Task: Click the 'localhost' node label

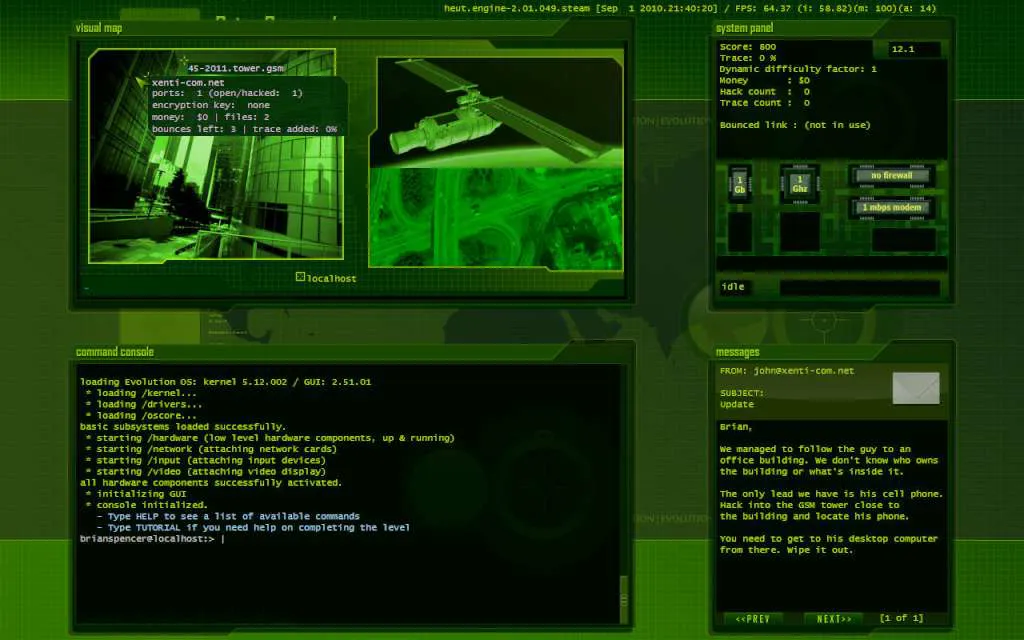Action: click(x=332, y=279)
